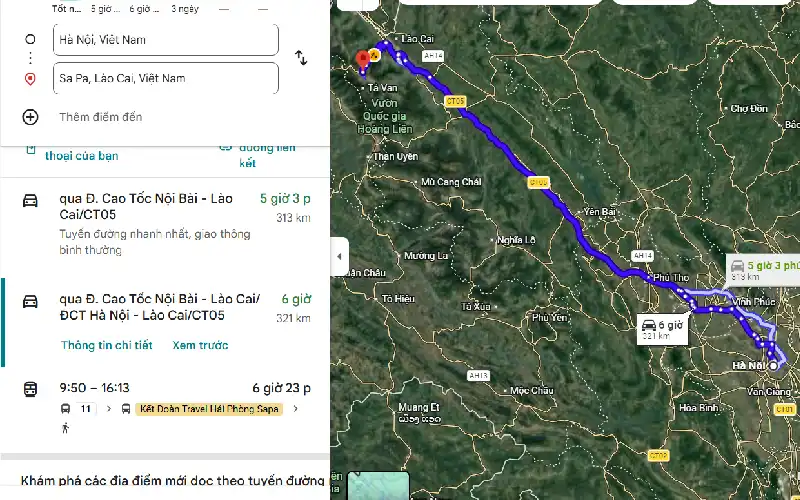Click 'Thêm điểm đến' to add a stop

tap(101, 117)
